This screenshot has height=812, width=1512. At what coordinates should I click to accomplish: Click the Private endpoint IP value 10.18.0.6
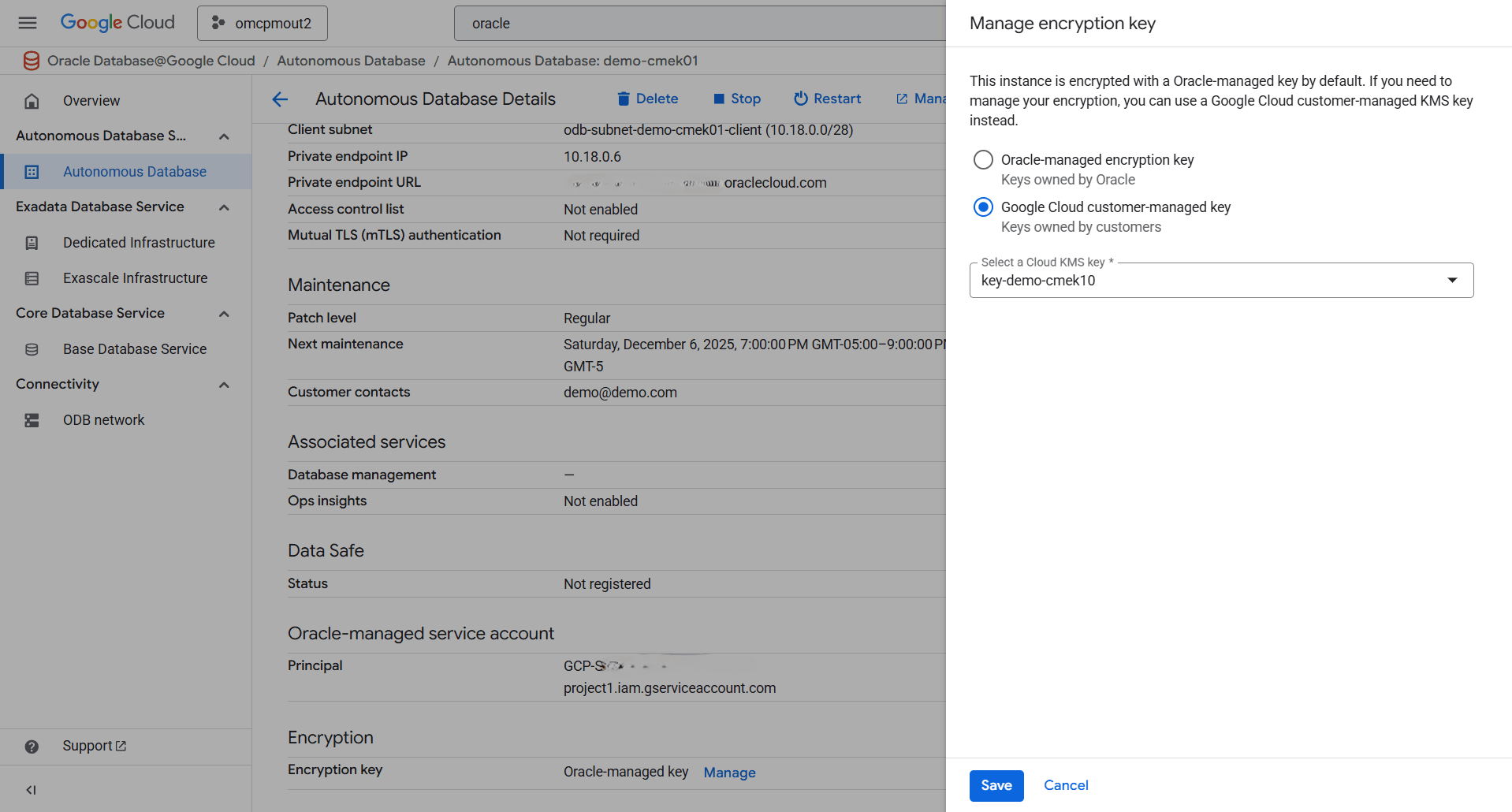click(x=592, y=157)
